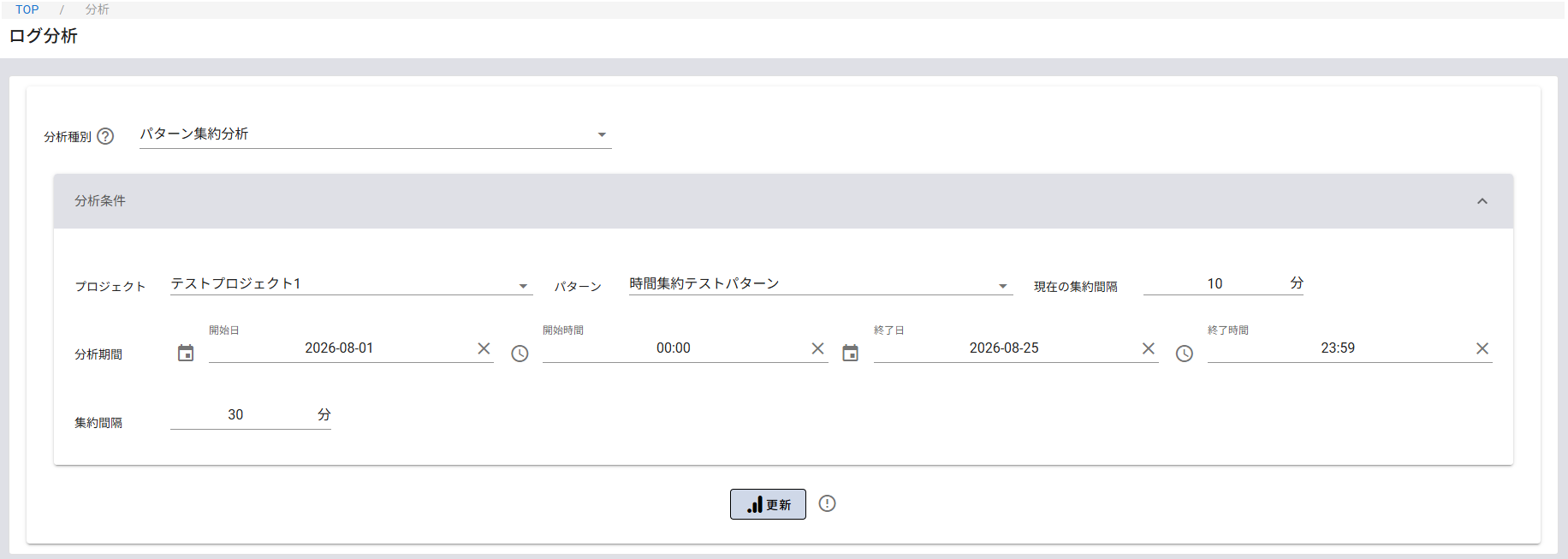The height and width of the screenshot is (559, 1568).
Task: Clear the 開始時間 value 00:00
Action: [x=817, y=348]
